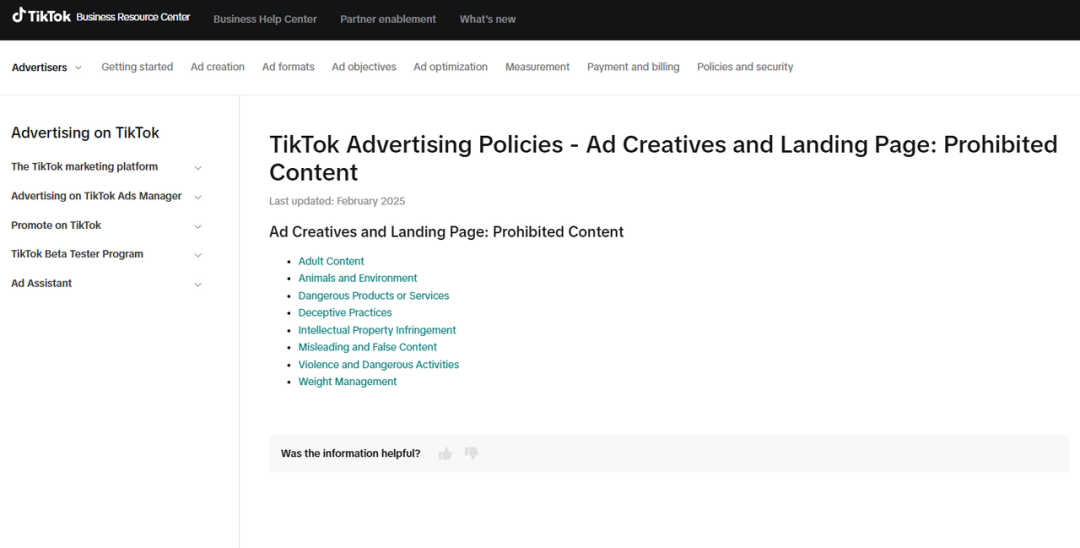The width and height of the screenshot is (1080, 548).
Task: Open the Adult Content link
Action: (331, 261)
